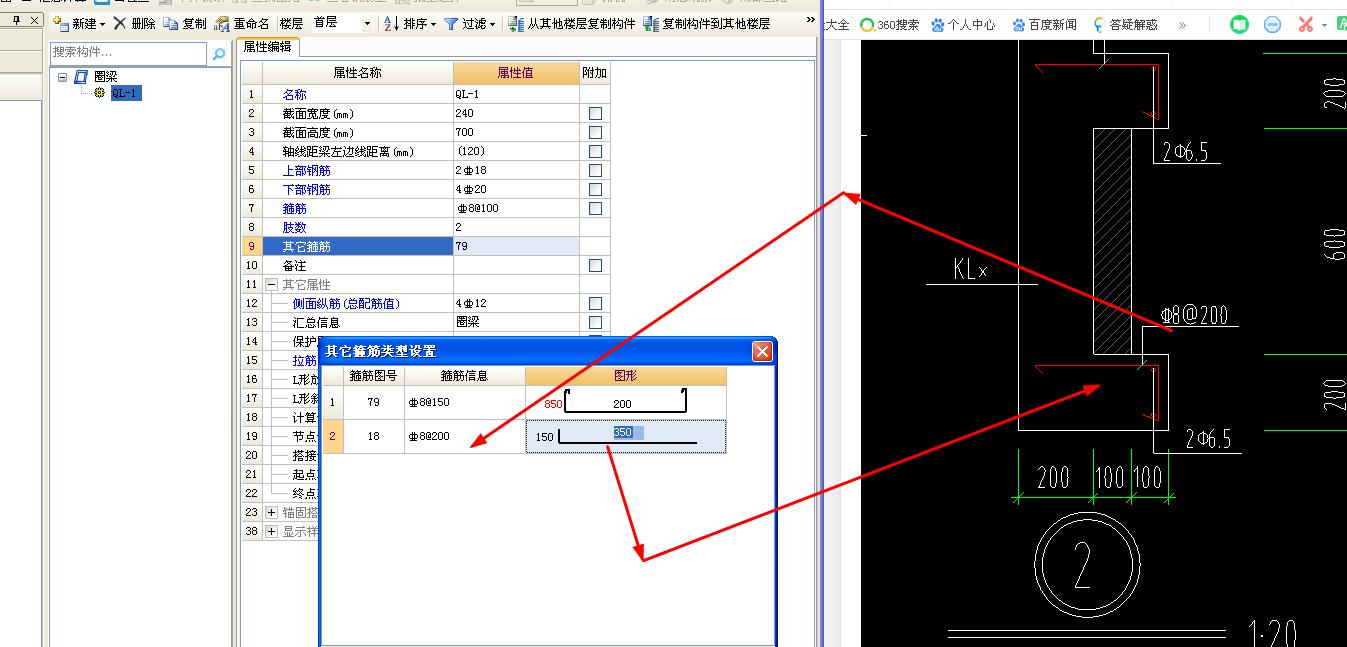
Task: Collapse the 其它属性 section
Action: [x=272, y=285]
